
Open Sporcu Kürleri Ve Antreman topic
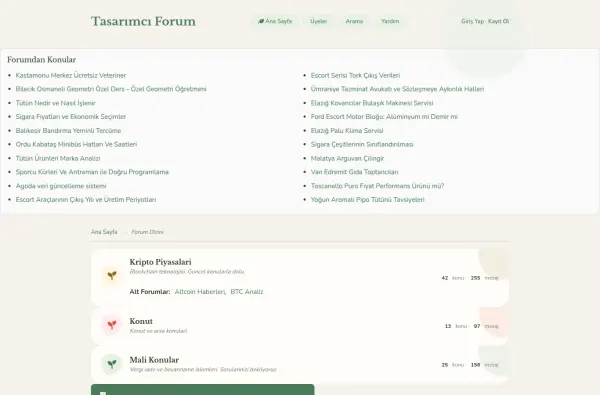point(92,172)
